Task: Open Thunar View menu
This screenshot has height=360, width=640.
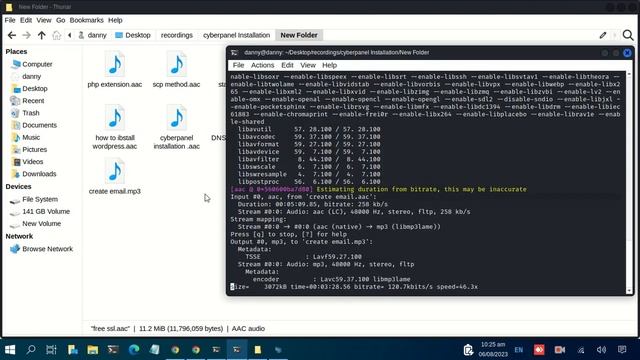Action: [44, 20]
